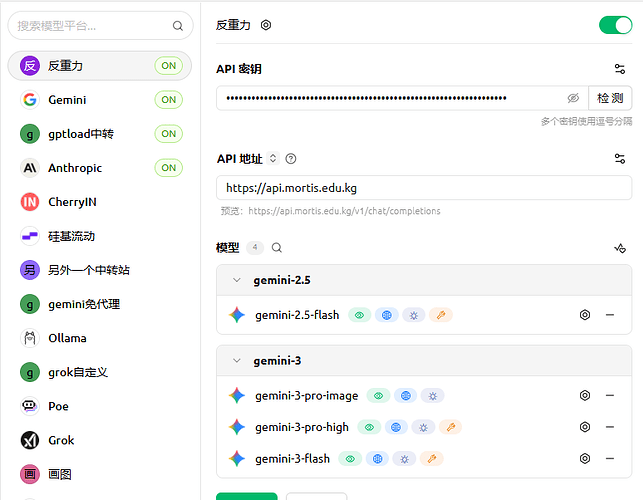The width and height of the screenshot is (643, 500).
Task: Select Grok provider
Action: 100,440
